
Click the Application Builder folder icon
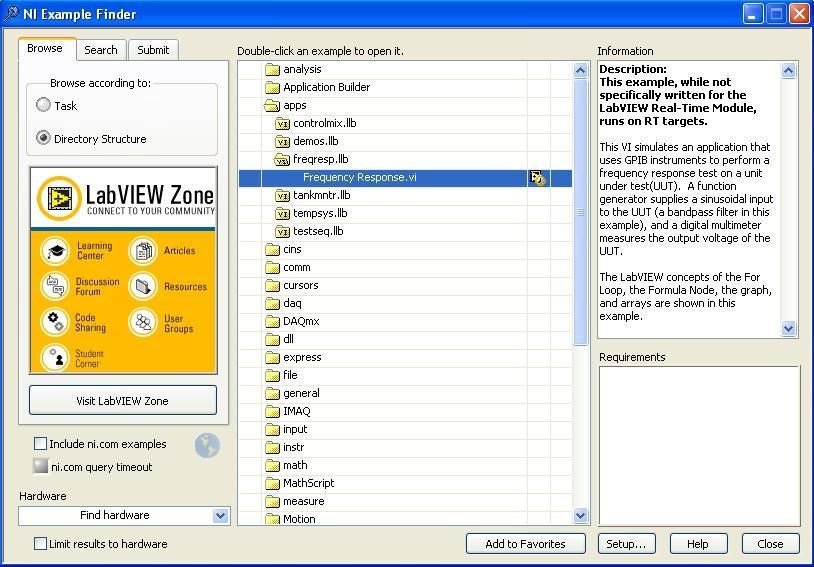click(x=273, y=87)
